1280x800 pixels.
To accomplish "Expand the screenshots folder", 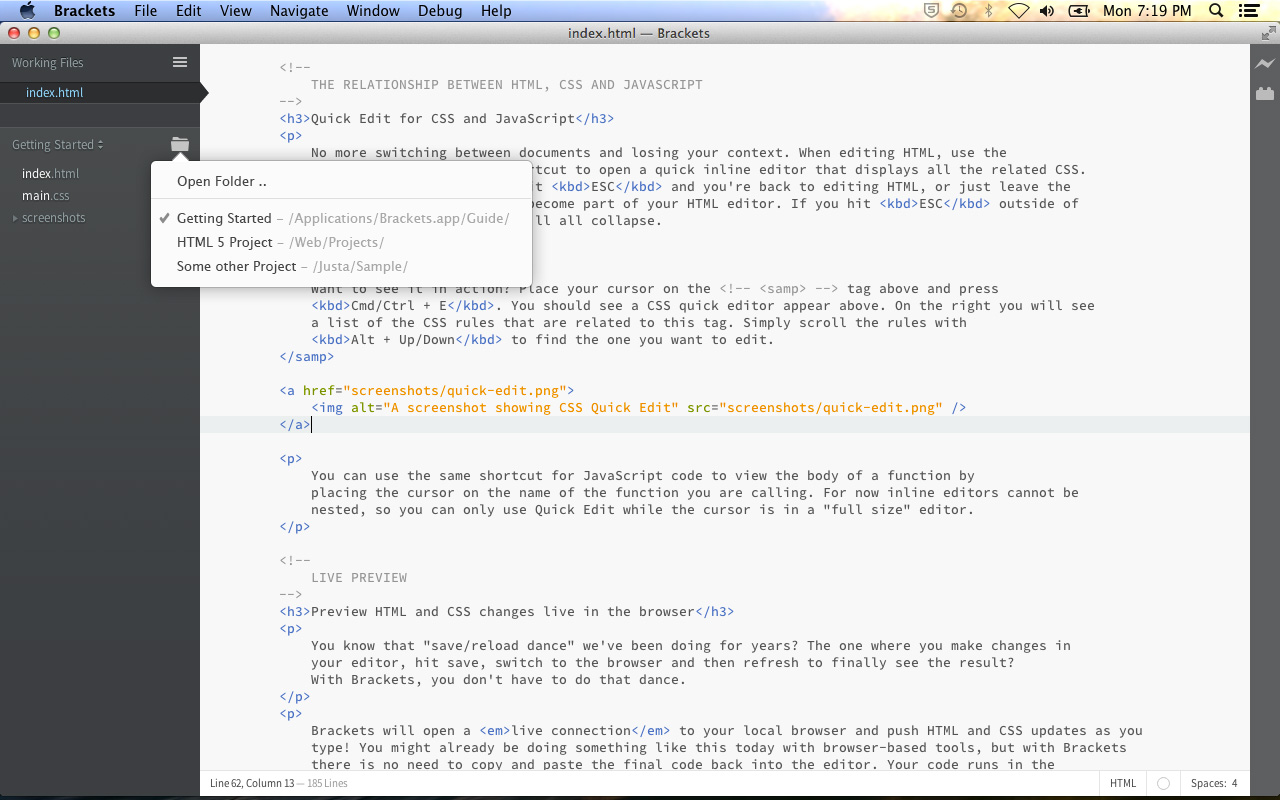I will click(x=15, y=218).
